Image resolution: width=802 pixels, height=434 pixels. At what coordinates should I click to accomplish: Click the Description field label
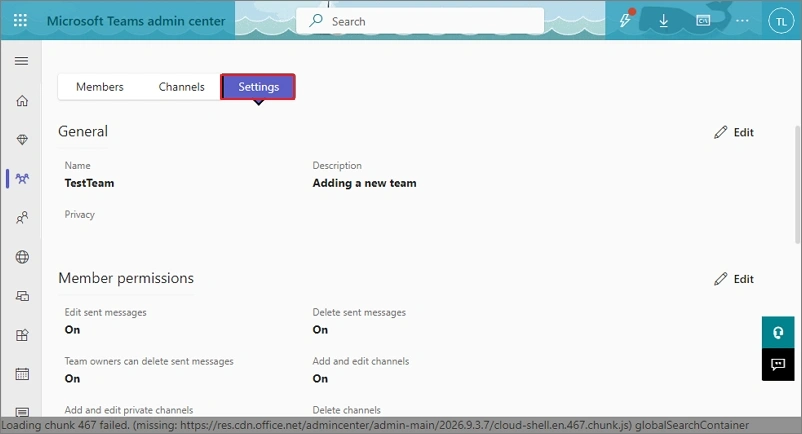pos(337,166)
